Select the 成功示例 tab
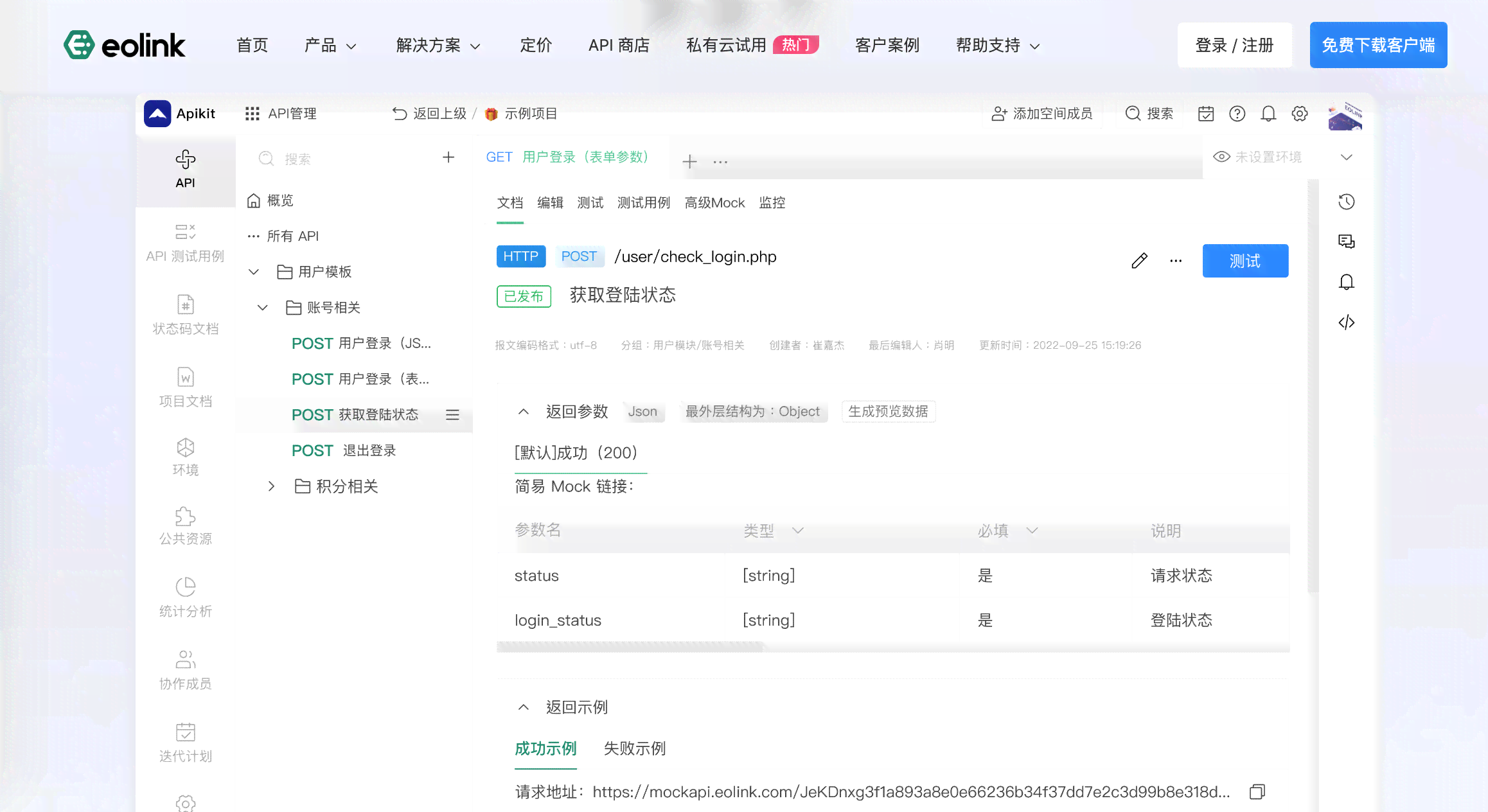The height and width of the screenshot is (812, 1488). click(x=545, y=749)
